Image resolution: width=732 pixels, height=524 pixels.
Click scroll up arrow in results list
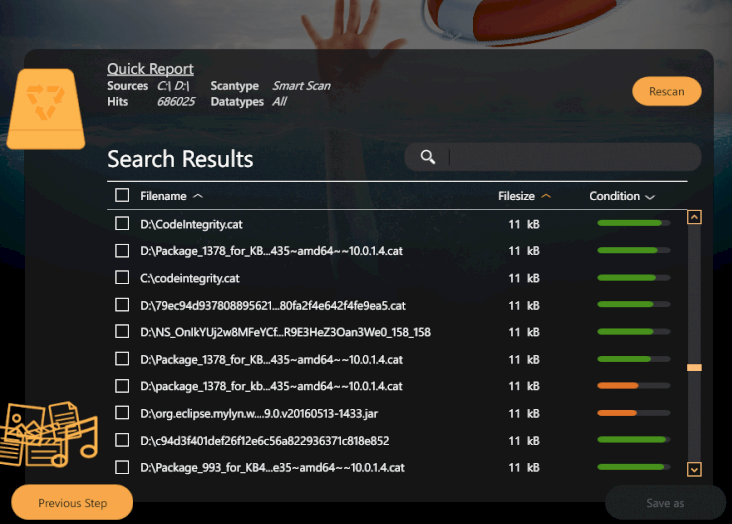click(x=694, y=216)
